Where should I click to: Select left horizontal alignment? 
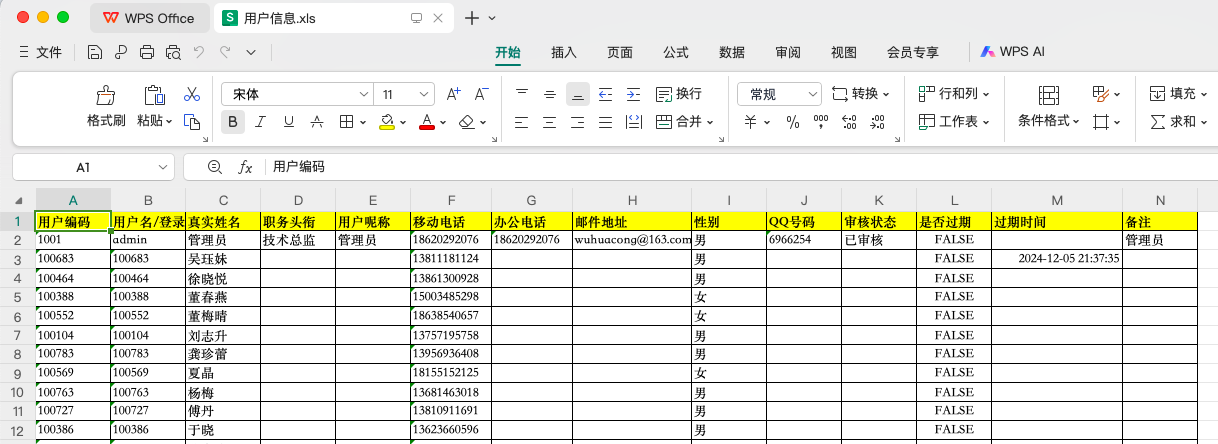click(521, 122)
